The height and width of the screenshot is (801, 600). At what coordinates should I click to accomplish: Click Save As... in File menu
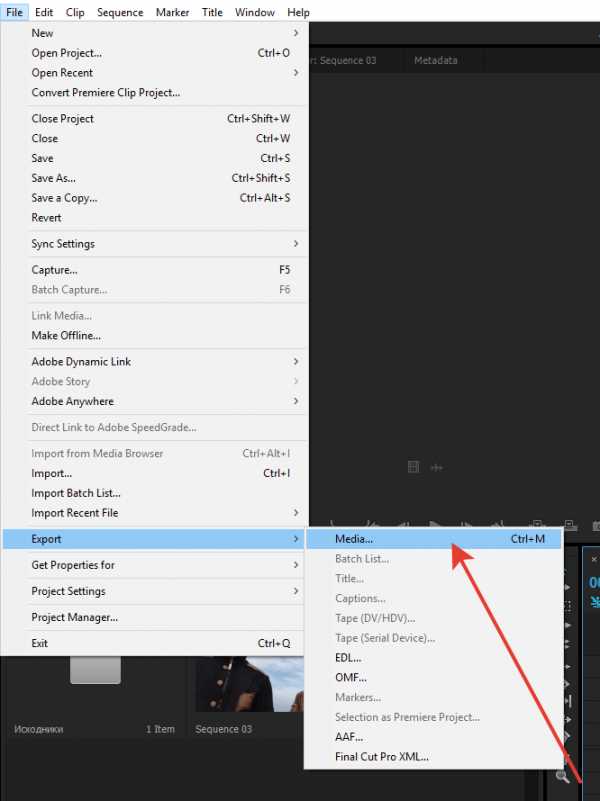click(x=53, y=178)
